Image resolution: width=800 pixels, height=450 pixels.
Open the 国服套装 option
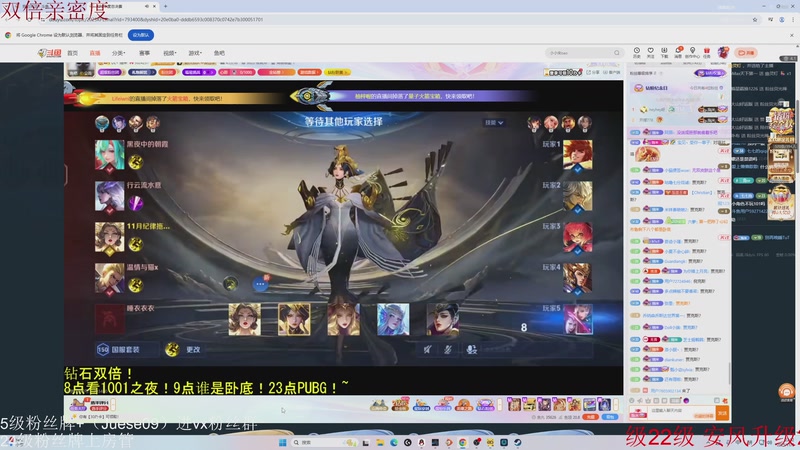tap(125, 349)
